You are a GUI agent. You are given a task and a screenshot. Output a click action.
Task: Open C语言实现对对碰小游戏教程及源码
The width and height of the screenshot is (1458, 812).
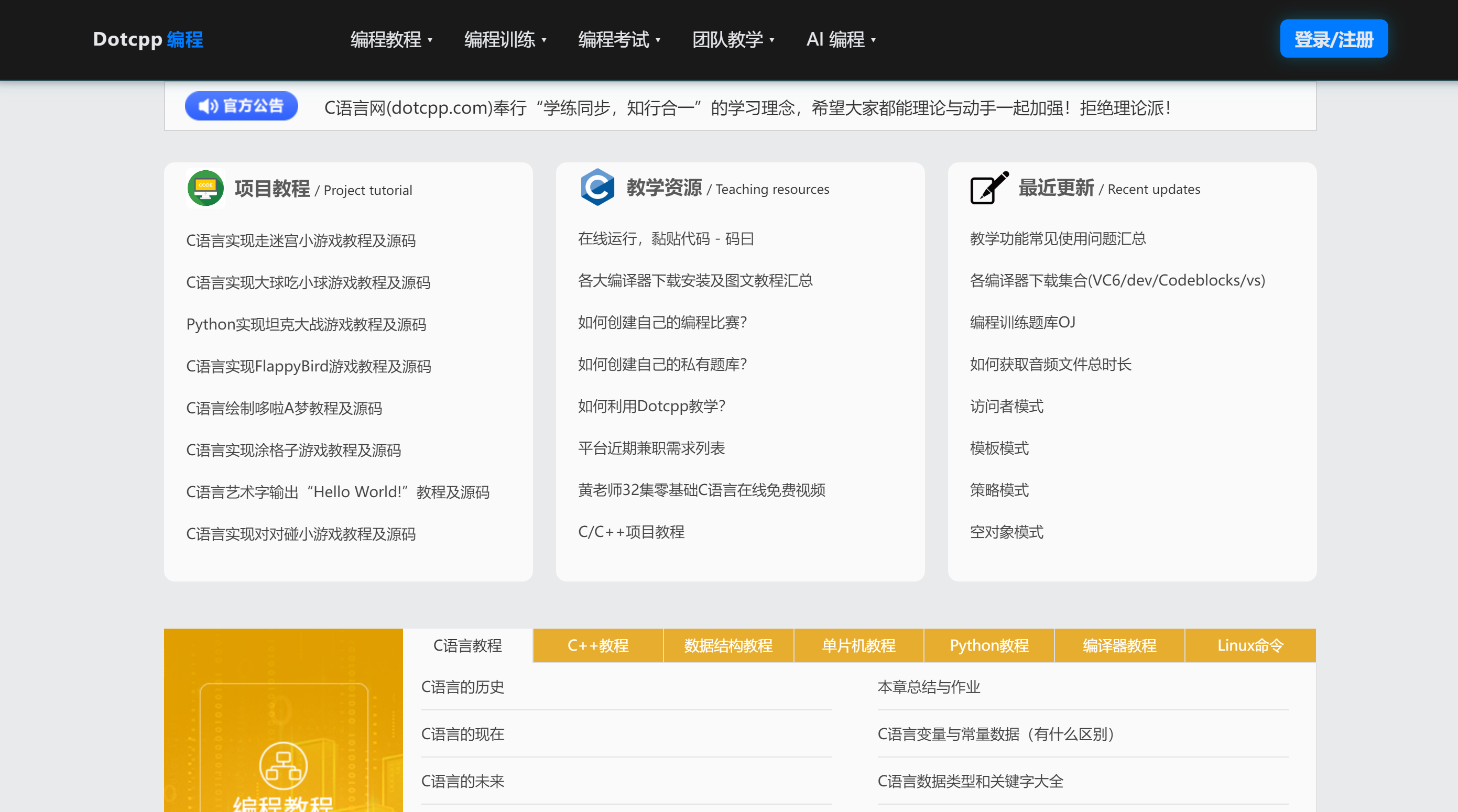pyautogui.click(x=300, y=534)
